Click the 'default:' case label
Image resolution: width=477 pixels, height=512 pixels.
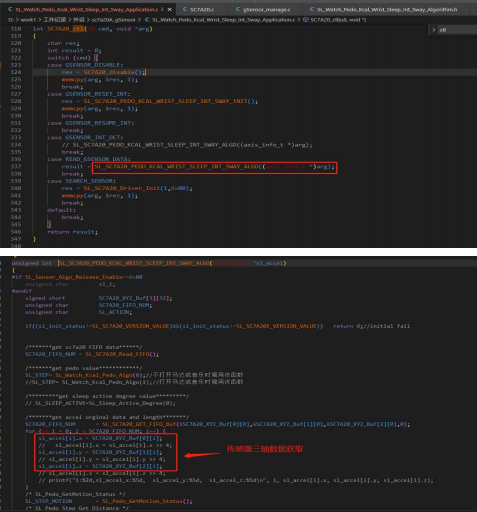(61, 210)
